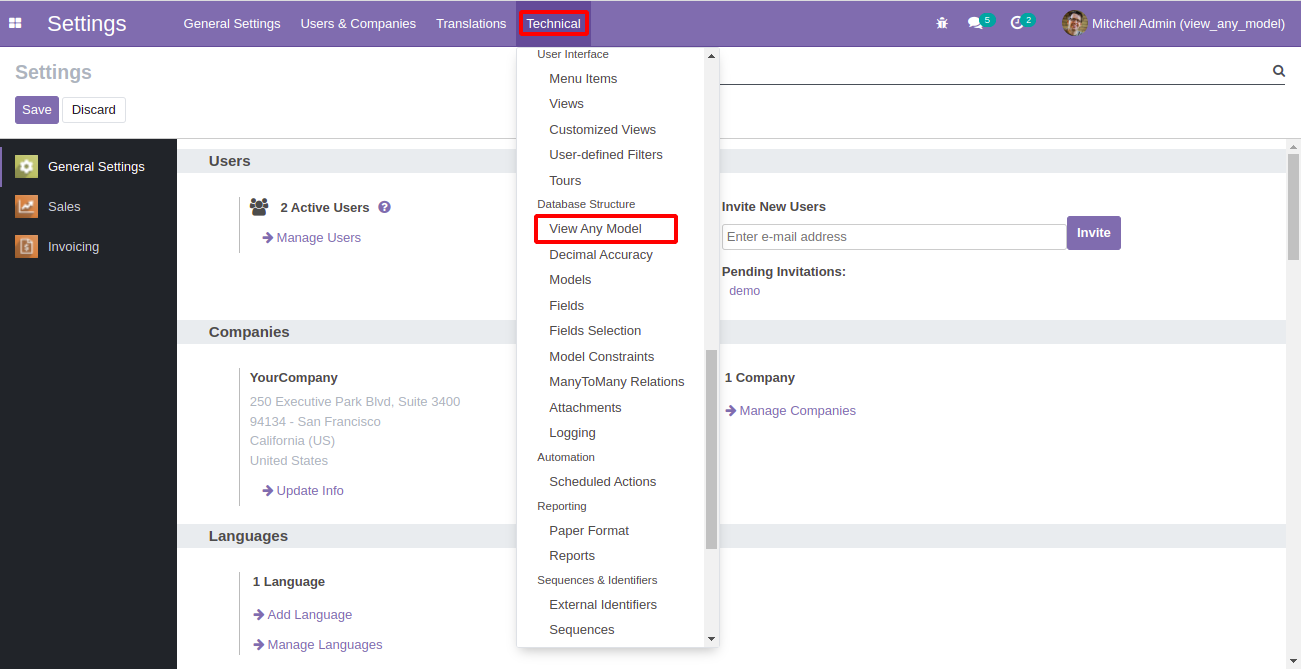Click the Manage Users link
This screenshot has height=669, width=1301.
[318, 238]
